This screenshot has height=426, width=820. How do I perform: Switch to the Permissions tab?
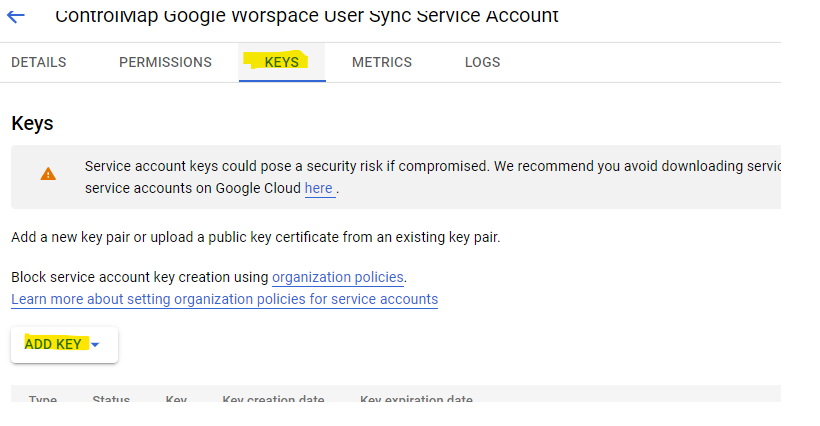pyautogui.click(x=165, y=62)
